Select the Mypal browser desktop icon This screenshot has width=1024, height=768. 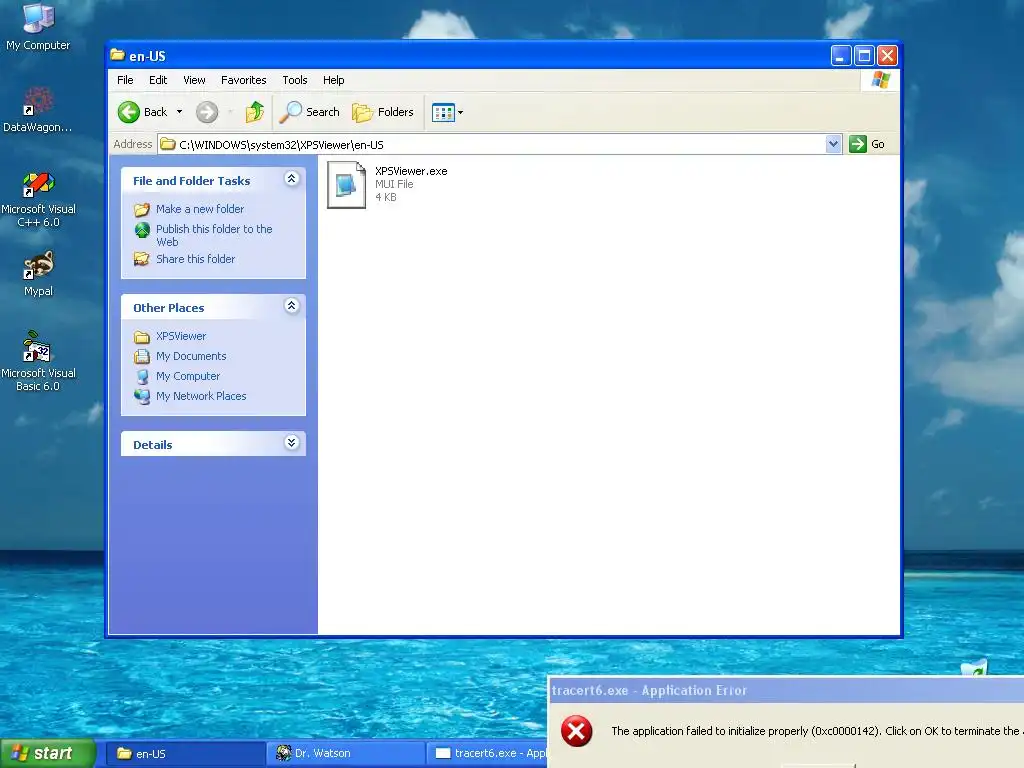(x=38, y=274)
